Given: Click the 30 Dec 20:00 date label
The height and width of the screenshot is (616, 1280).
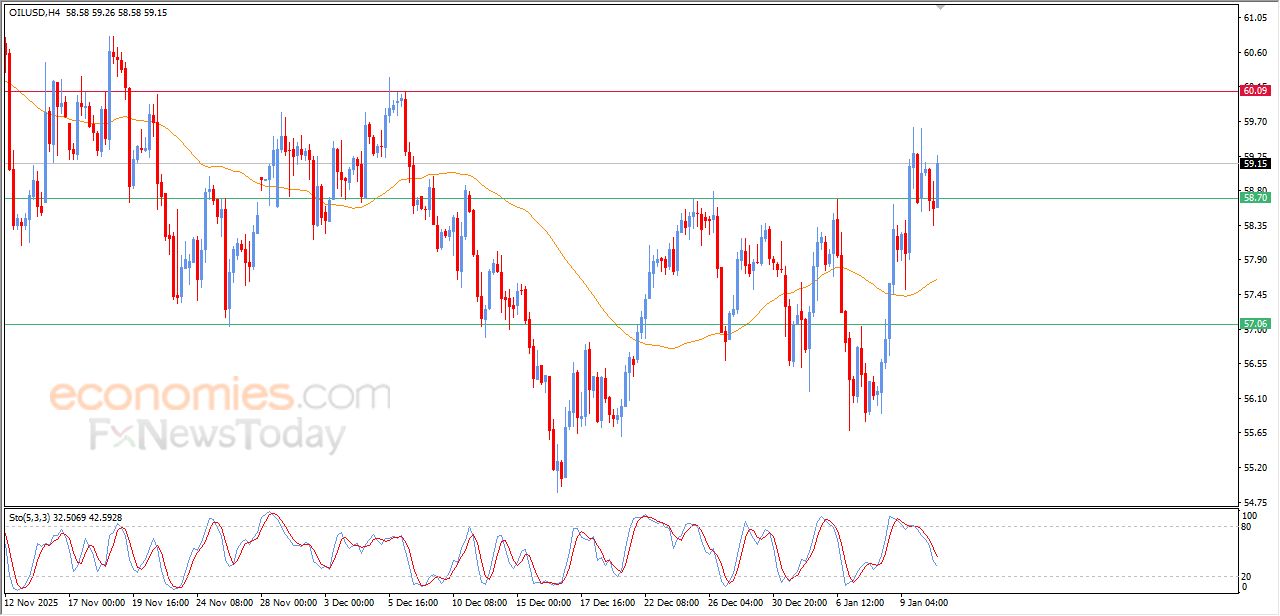Looking at the screenshot, I should [x=801, y=603].
